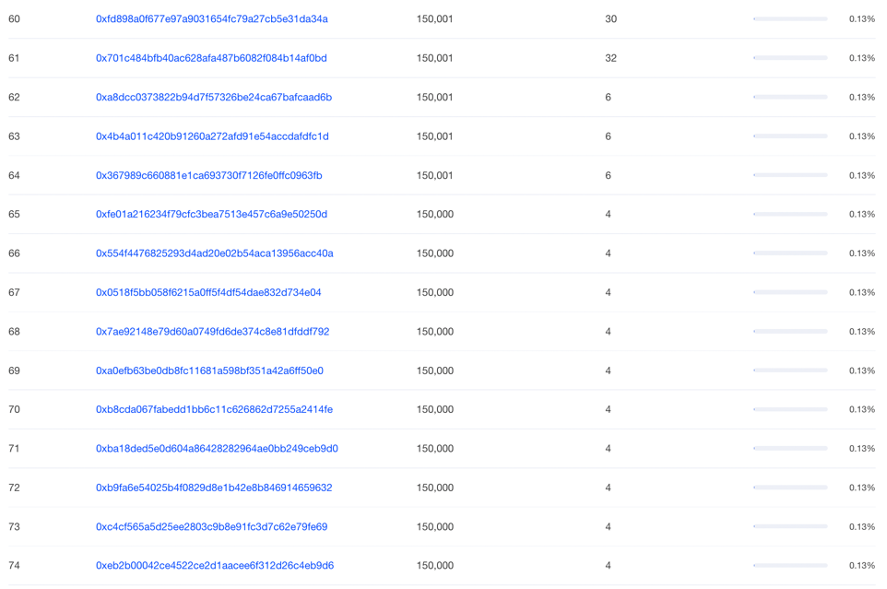887x589 pixels.
Task: Click the 150,000 quantity in row 71
Action: tap(435, 448)
